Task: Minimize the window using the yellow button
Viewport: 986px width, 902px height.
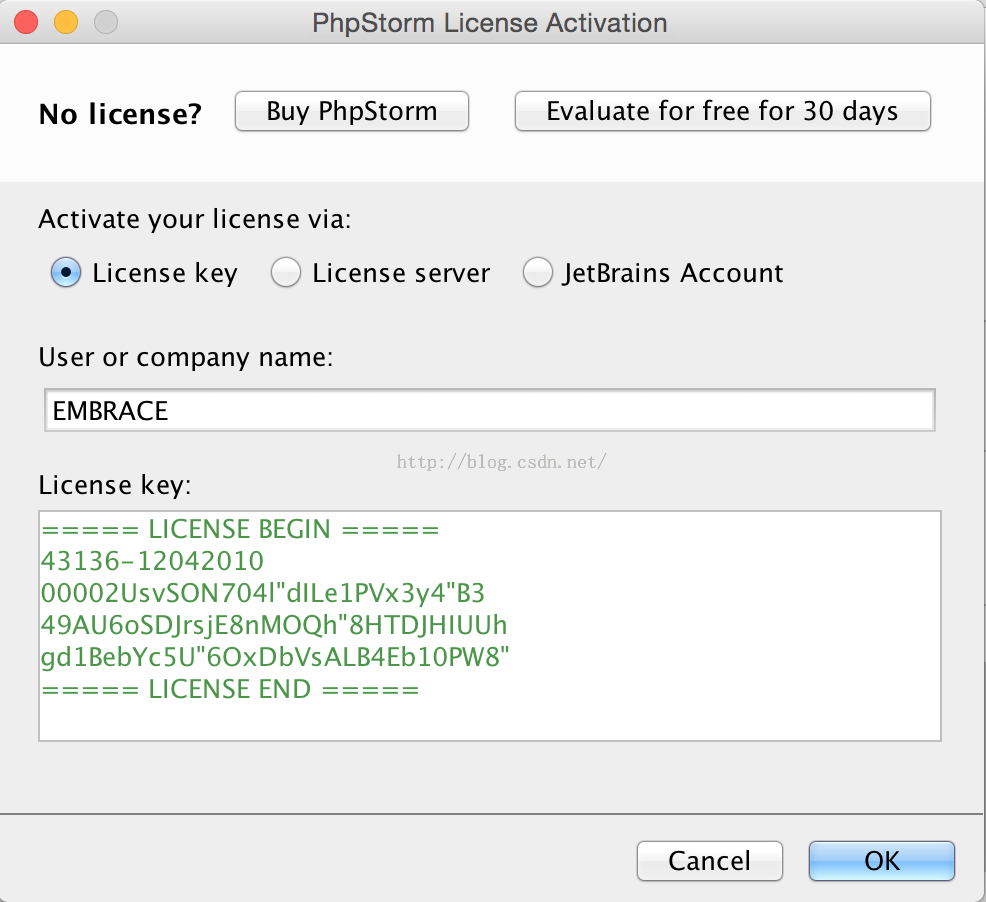Action: tap(65, 22)
